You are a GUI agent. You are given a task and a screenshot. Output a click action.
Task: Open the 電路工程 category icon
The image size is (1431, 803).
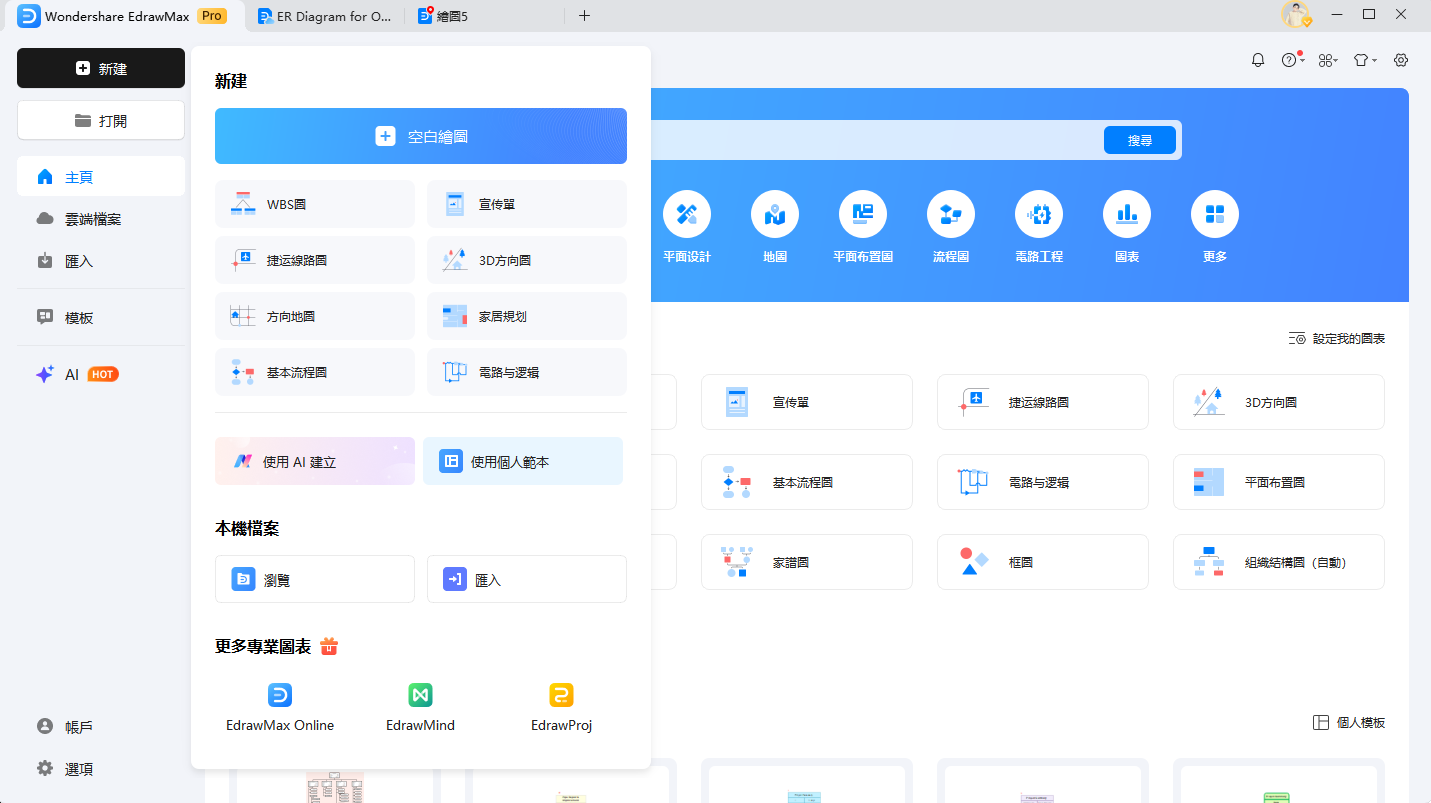1039,214
